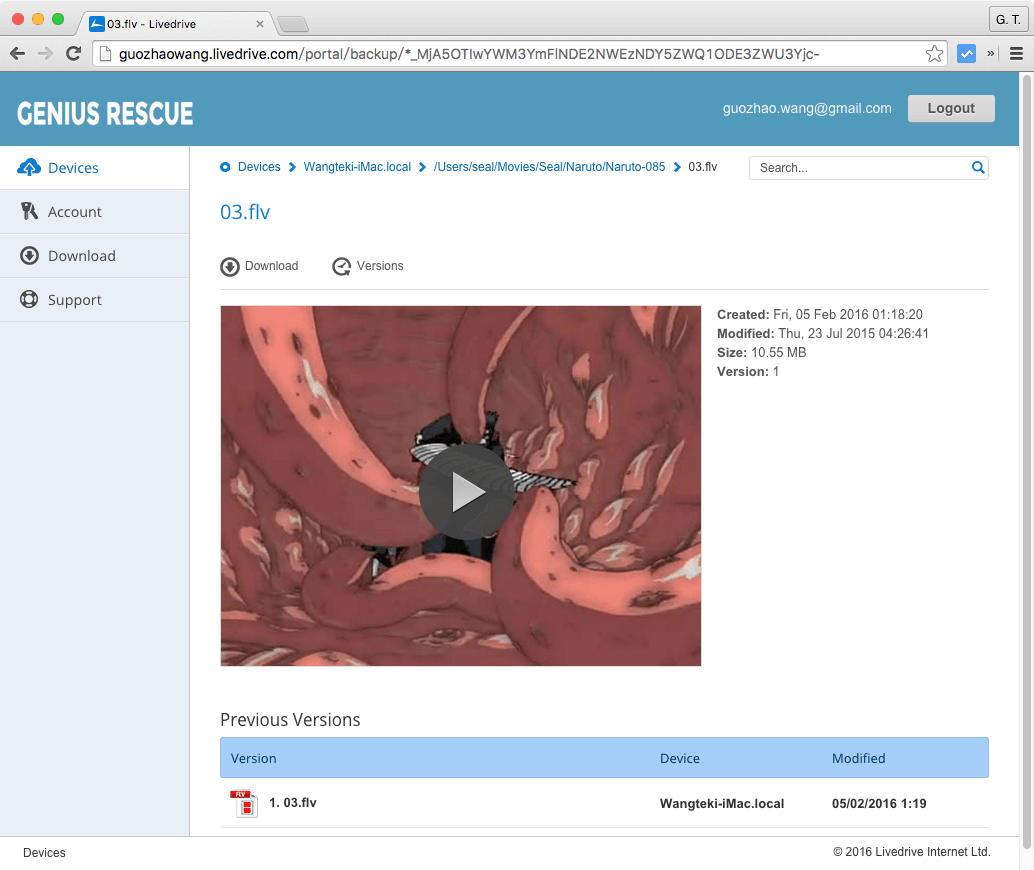1034x870 pixels.
Task: Go to Naruto-085 folder breadcrumb path
Action: [549, 167]
